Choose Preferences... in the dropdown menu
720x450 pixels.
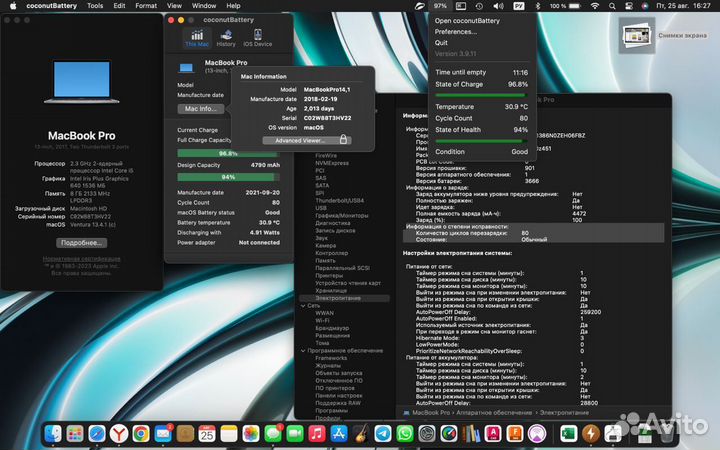tap(456, 32)
